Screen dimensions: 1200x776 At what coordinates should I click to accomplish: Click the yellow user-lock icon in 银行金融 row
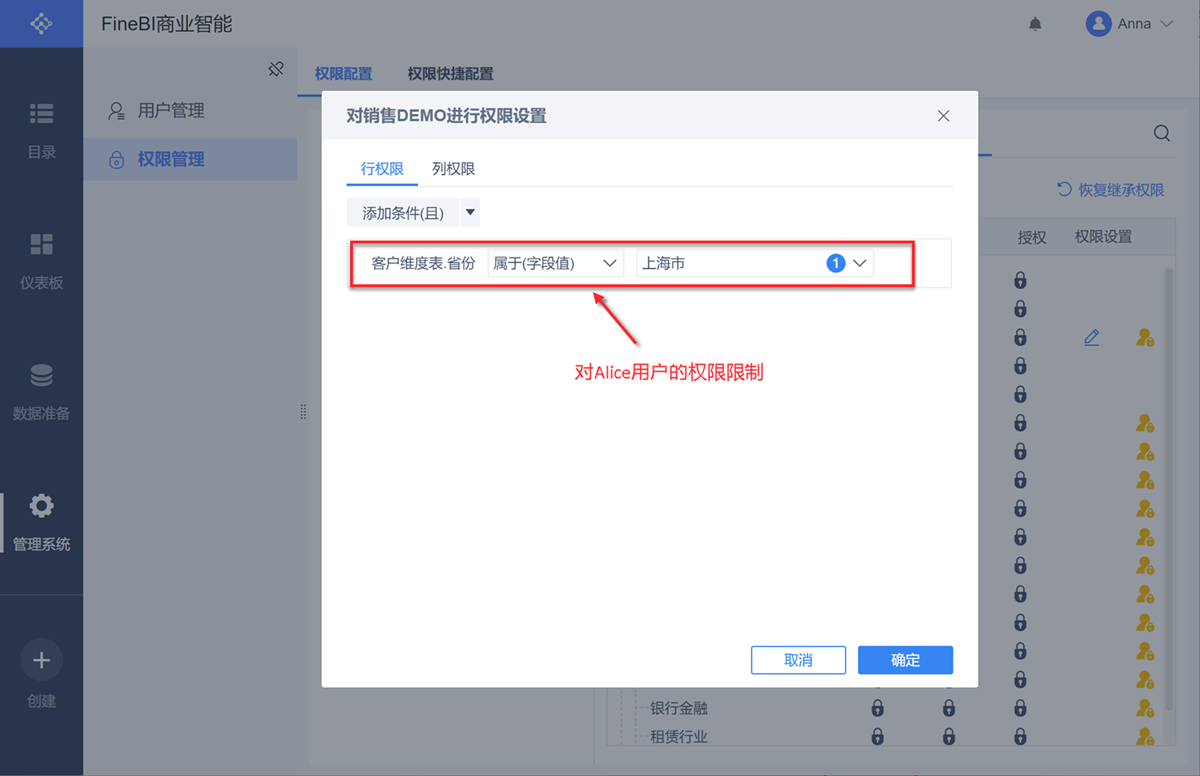click(x=1146, y=708)
